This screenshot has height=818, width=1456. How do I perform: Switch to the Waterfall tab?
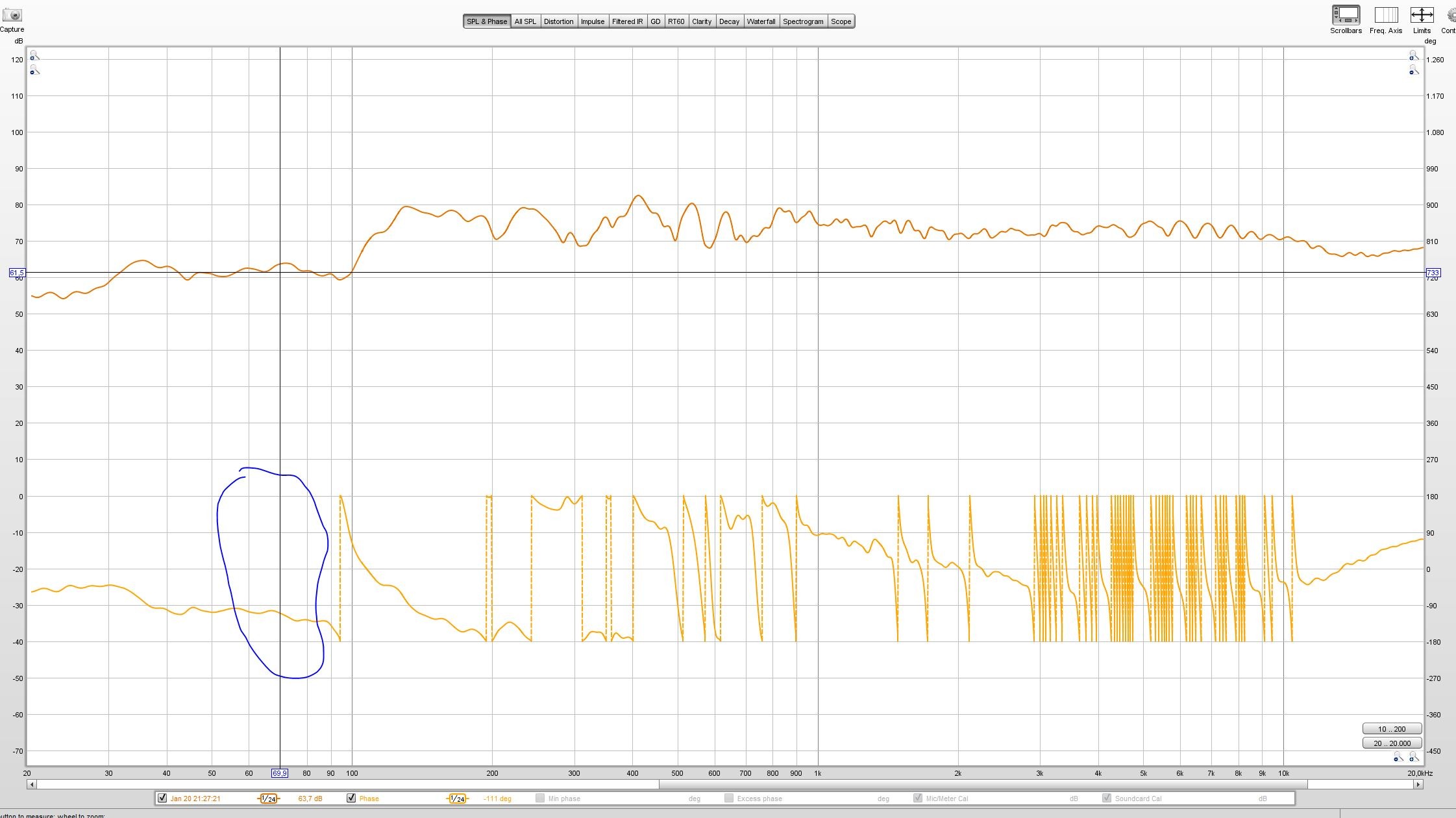click(x=761, y=21)
